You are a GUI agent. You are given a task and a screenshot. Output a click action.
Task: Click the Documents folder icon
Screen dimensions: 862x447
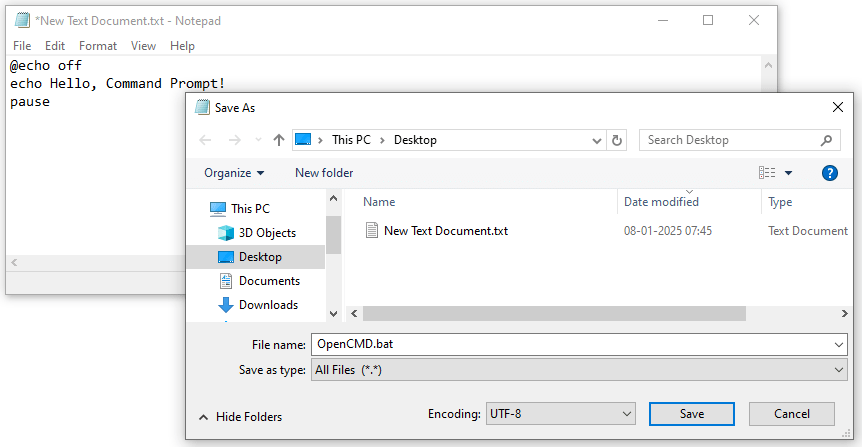click(226, 281)
